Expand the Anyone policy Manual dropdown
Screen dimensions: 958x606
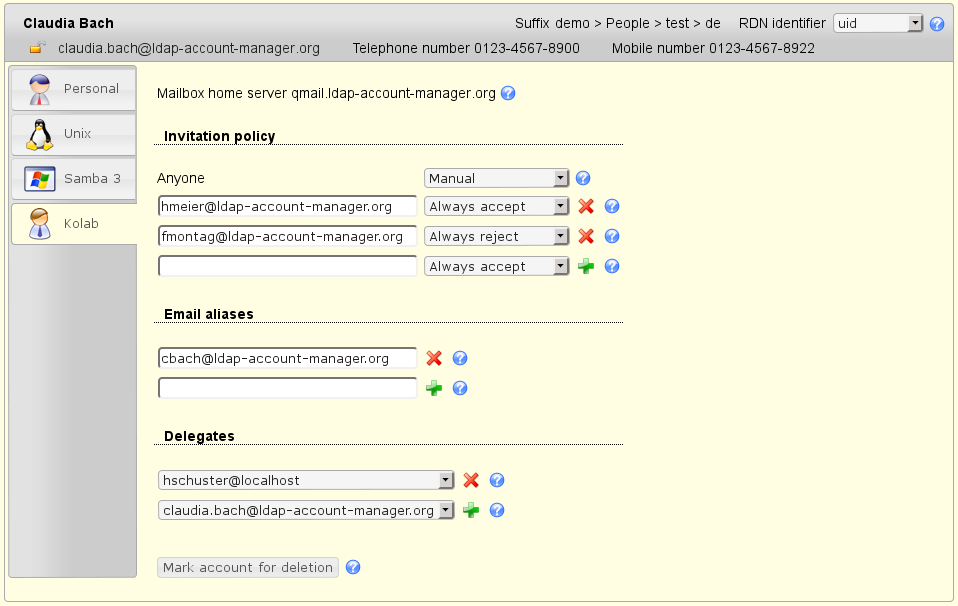tap(496, 178)
